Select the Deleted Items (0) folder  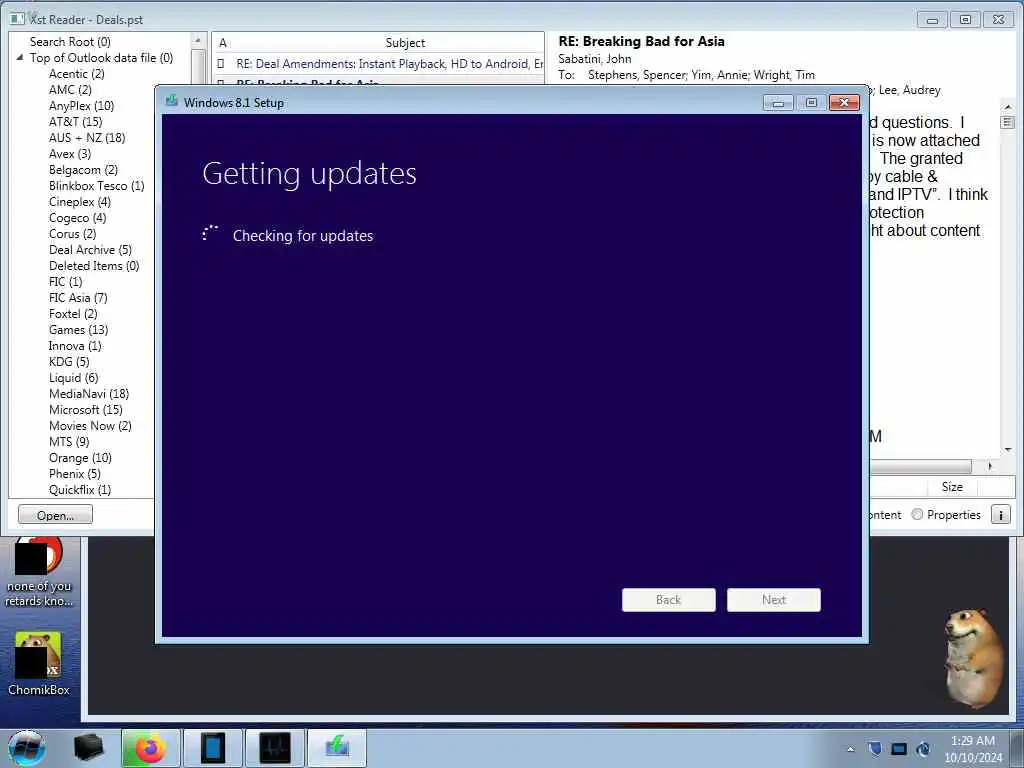pos(94,266)
